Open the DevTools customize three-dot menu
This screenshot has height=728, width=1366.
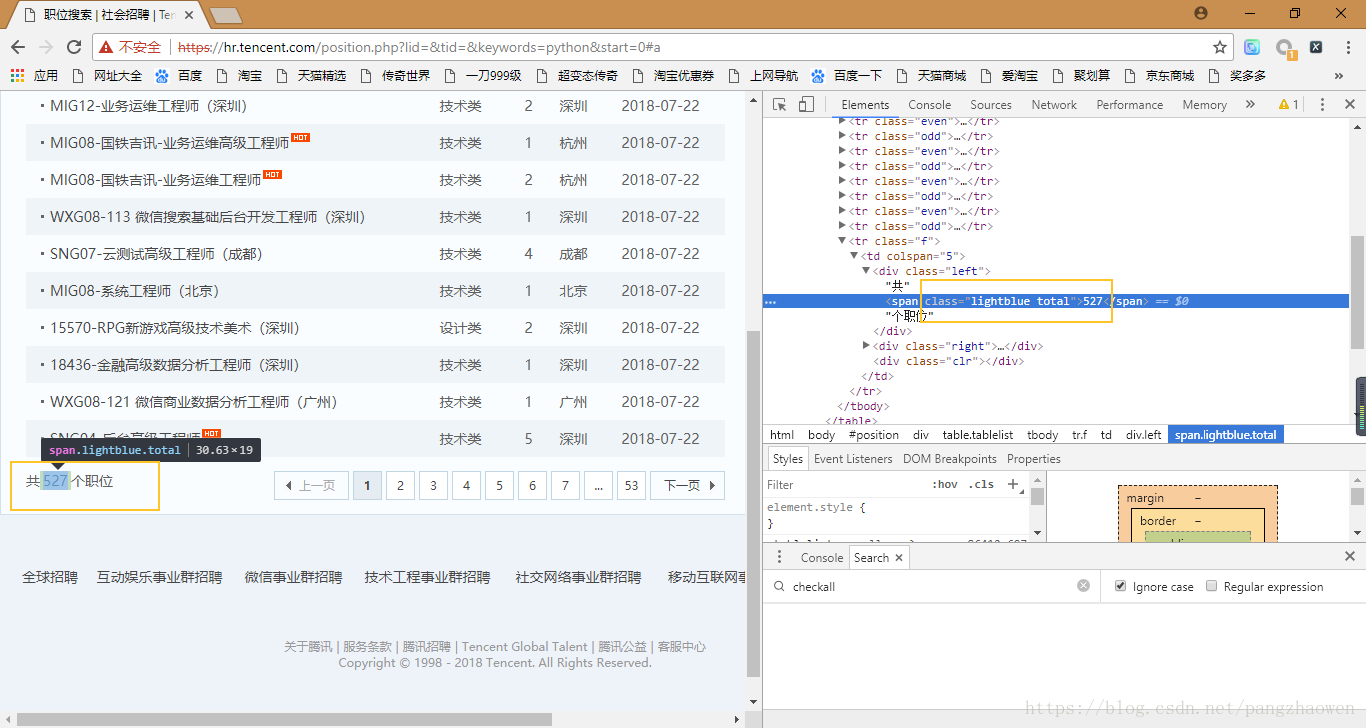tap(1322, 104)
